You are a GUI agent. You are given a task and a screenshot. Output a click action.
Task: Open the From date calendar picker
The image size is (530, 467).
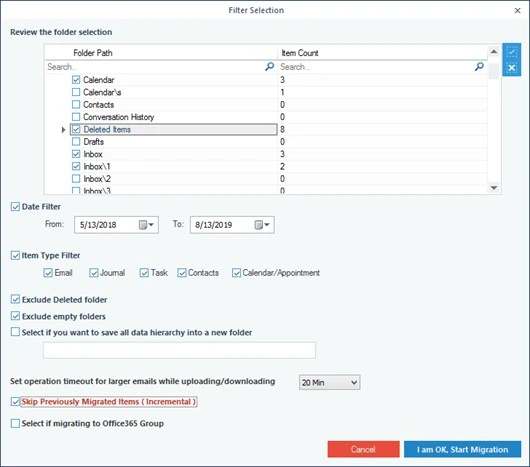coord(146,225)
